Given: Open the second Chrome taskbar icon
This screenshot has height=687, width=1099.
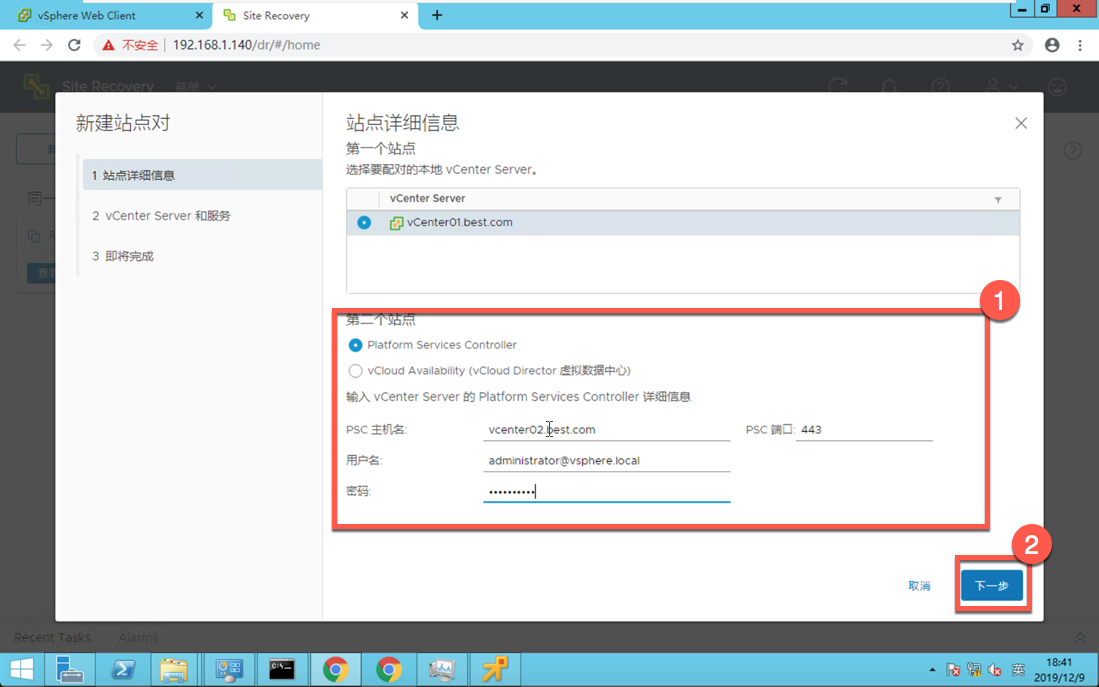Looking at the screenshot, I should (388, 669).
